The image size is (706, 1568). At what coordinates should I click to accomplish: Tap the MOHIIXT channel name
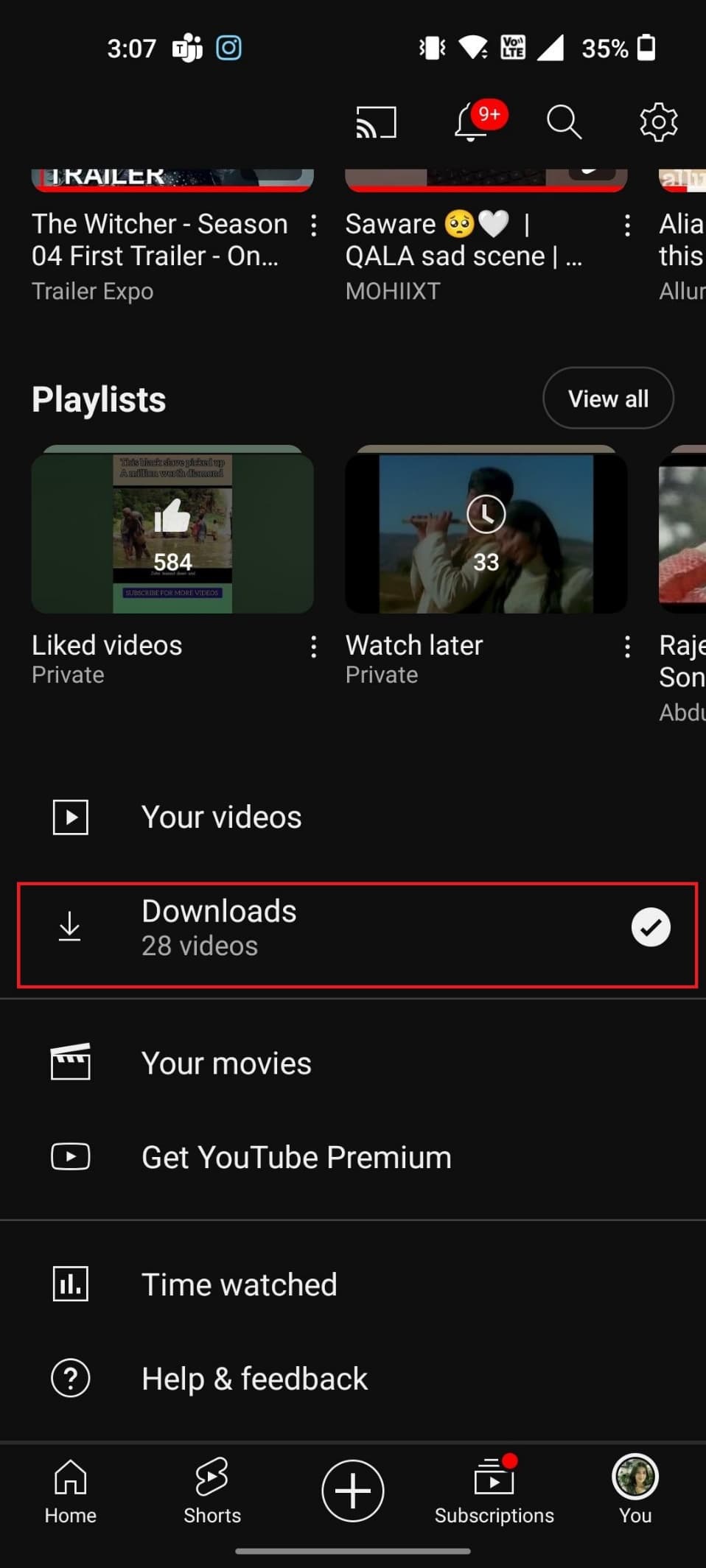click(x=393, y=292)
